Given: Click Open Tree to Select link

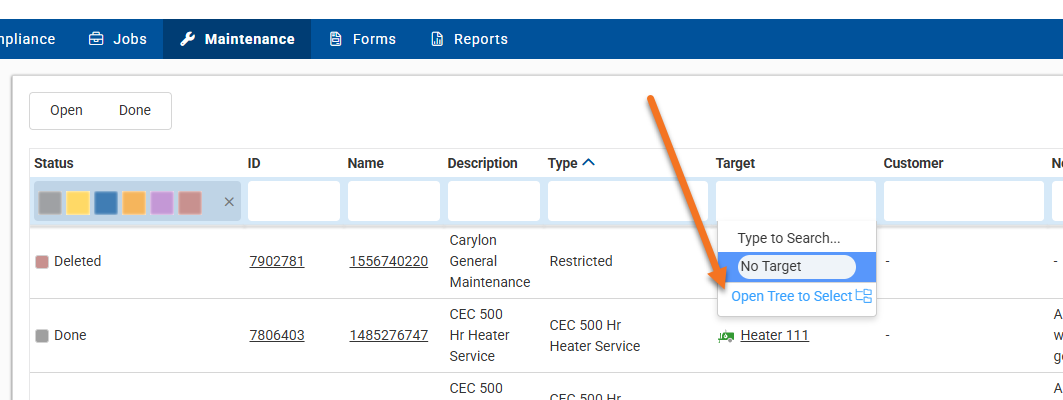Looking at the screenshot, I should click(x=792, y=296).
